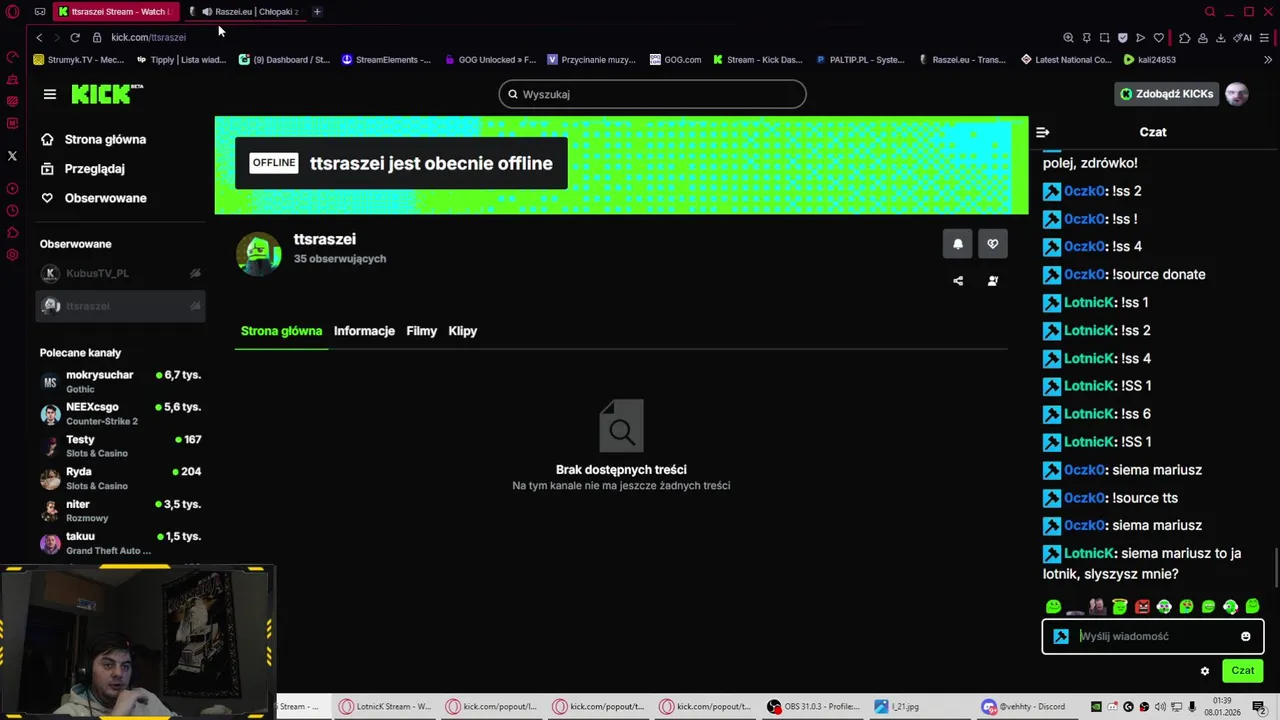Screen dimensions: 1280x720
Task: Click Opera menu logo
Action: point(12,12)
